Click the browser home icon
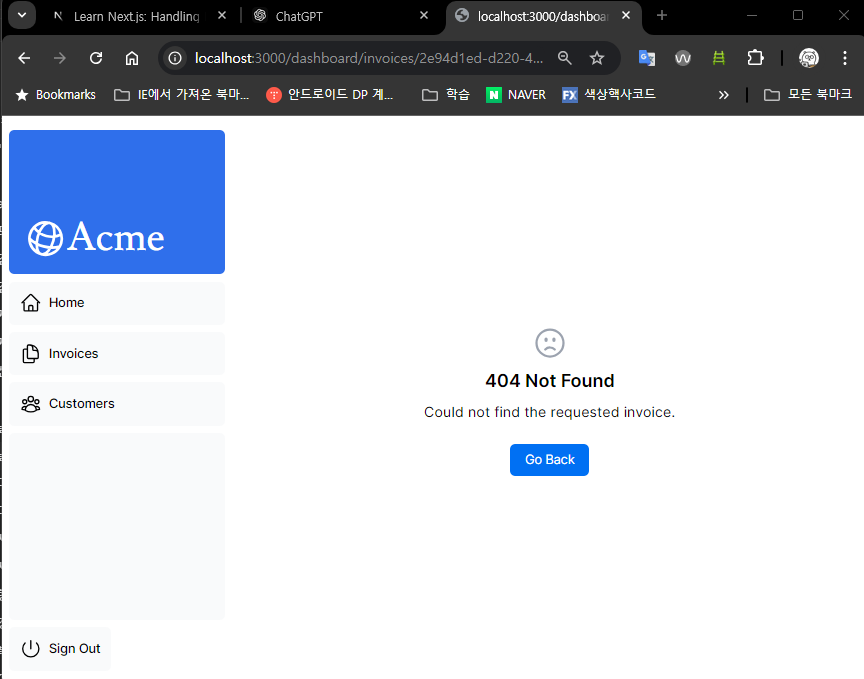Image resolution: width=864 pixels, height=679 pixels. pyautogui.click(x=132, y=58)
